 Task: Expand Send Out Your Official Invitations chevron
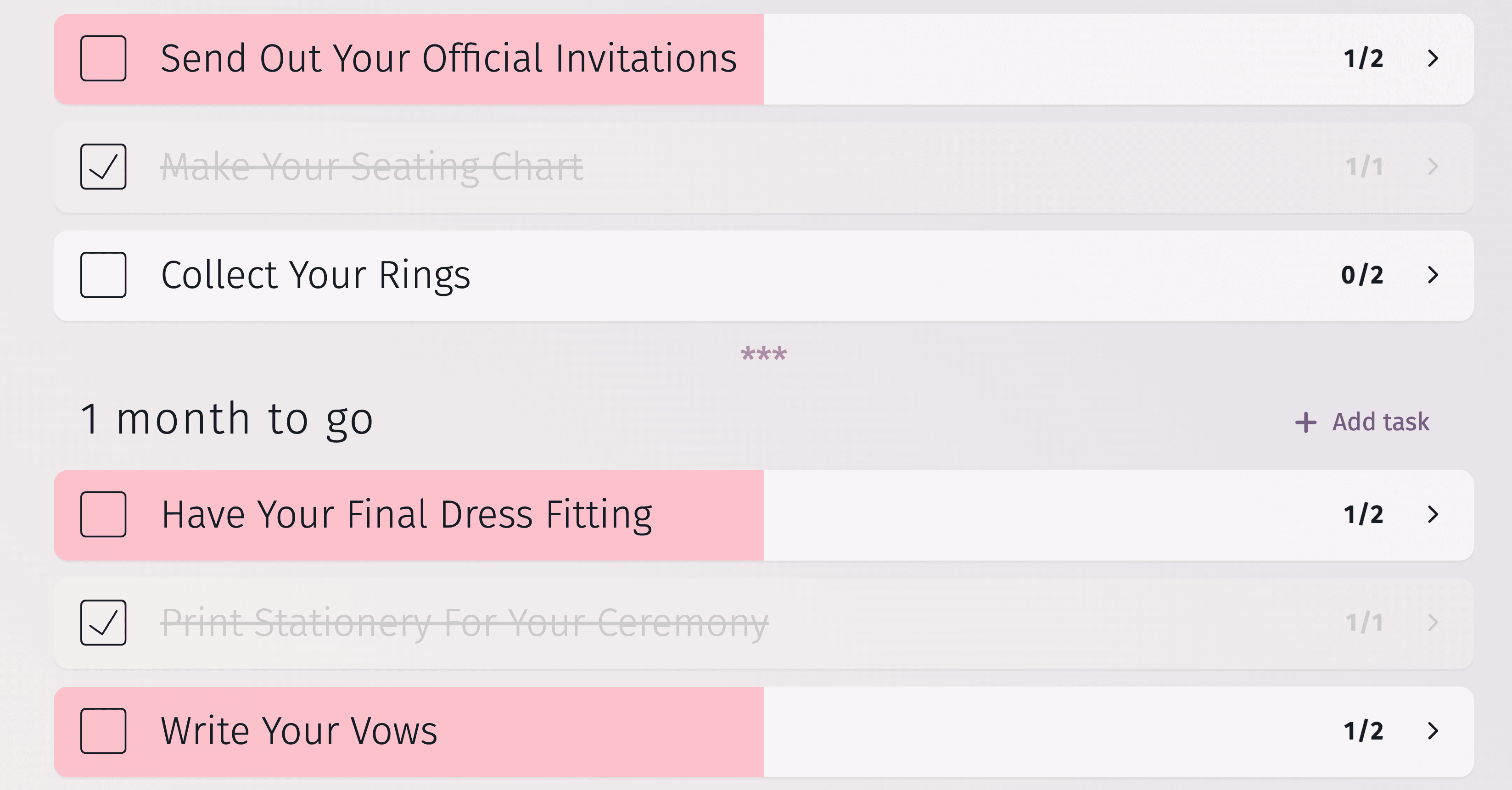[1433, 59]
